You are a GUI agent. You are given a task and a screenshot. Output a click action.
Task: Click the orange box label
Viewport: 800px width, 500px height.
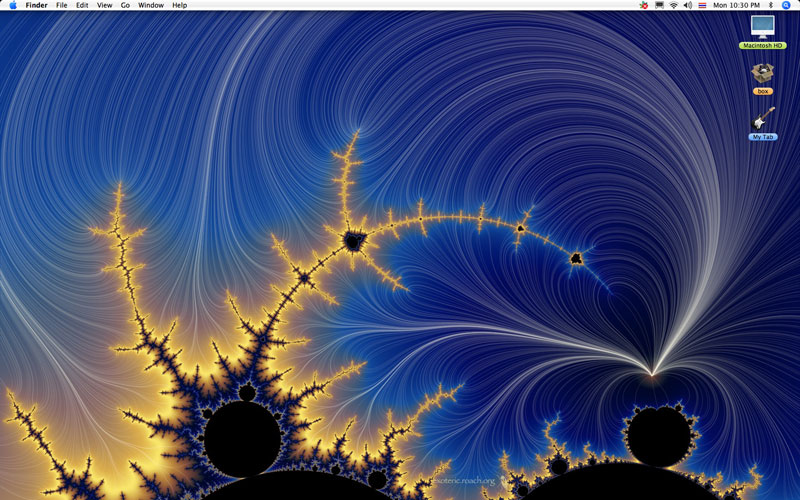(x=763, y=91)
